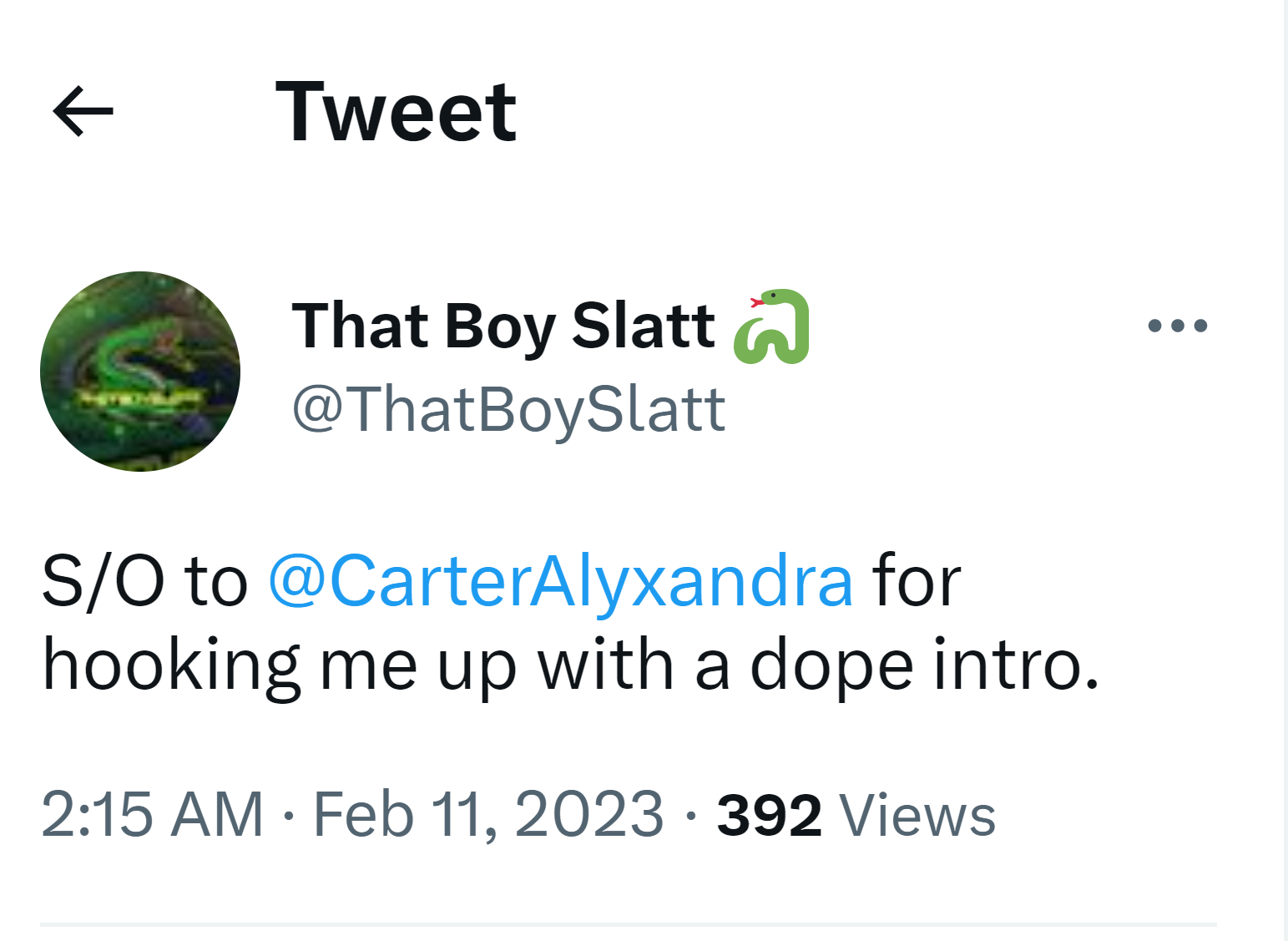This screenshot has height=941, width=1288.
Task: Open the three-dot more options menu
Action: 1177,326
